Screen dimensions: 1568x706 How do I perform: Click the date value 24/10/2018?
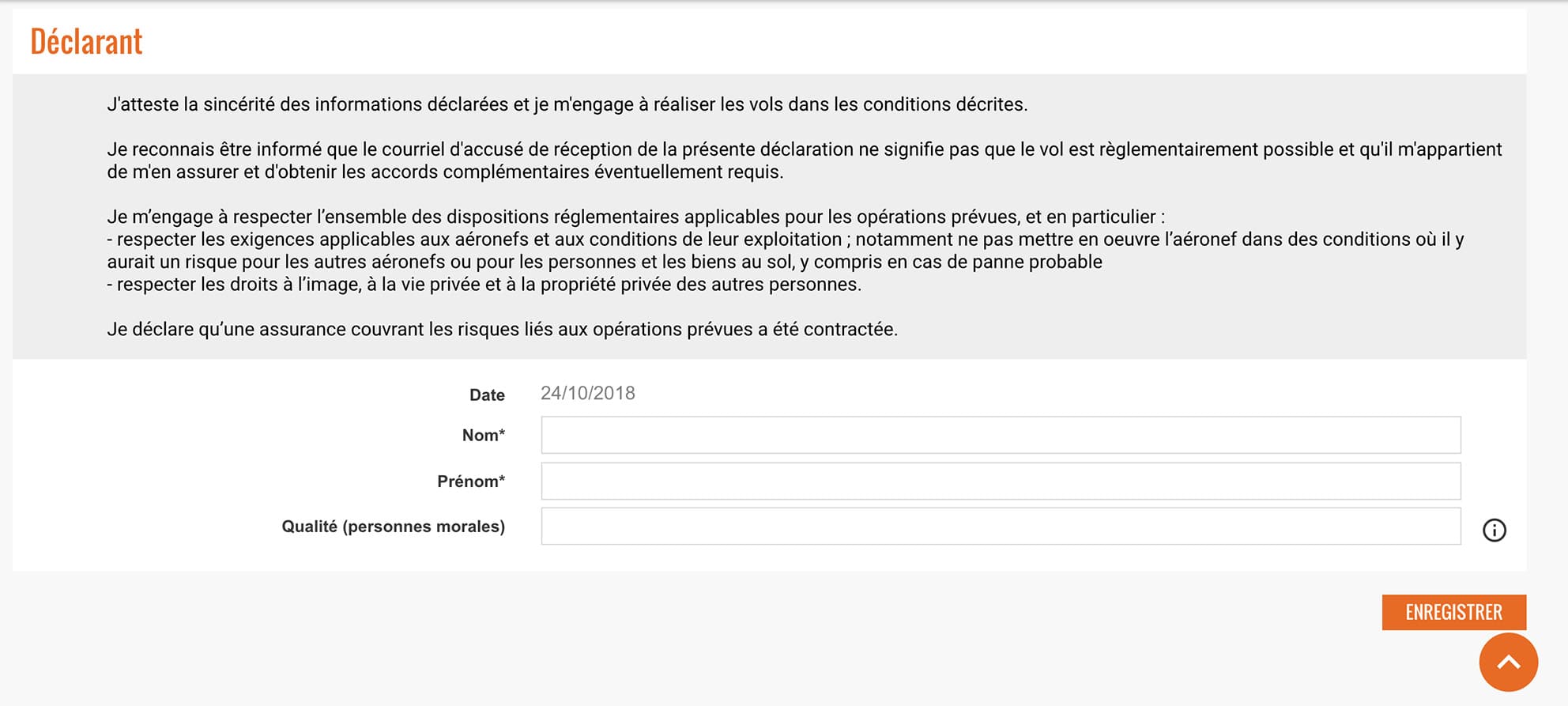point(587,393)
